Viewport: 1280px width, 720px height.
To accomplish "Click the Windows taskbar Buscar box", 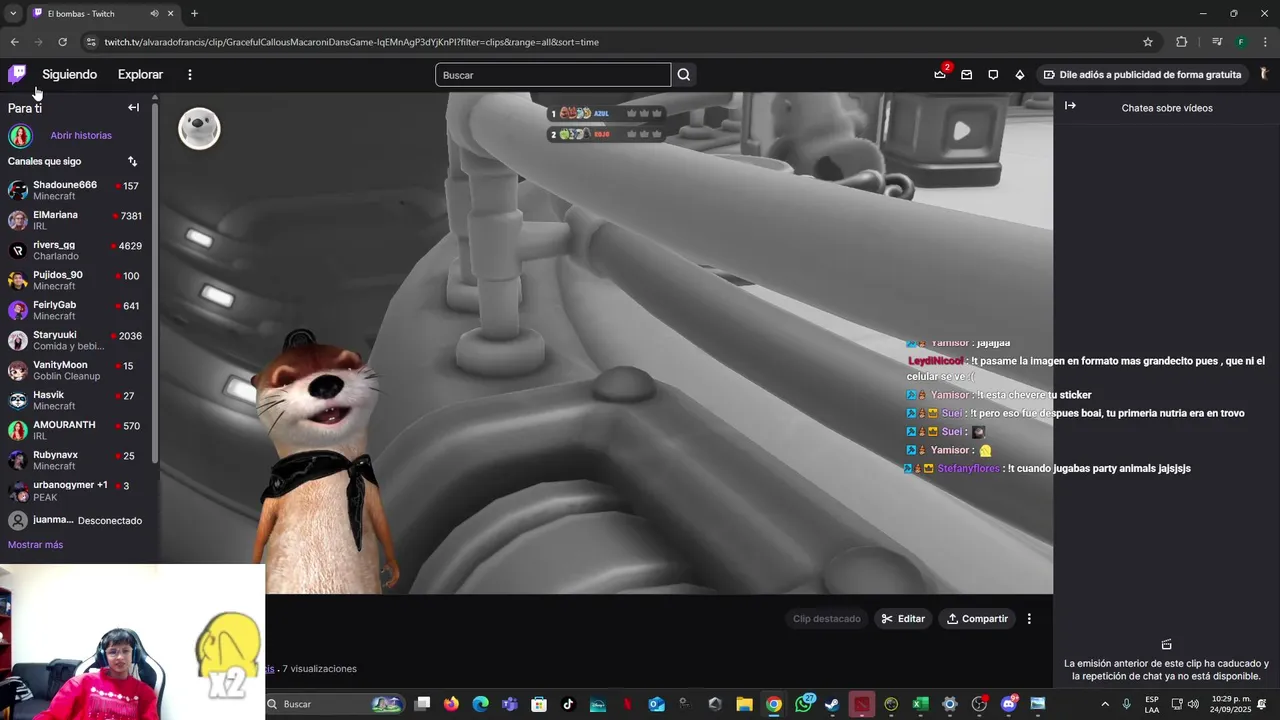I will 336,704.
